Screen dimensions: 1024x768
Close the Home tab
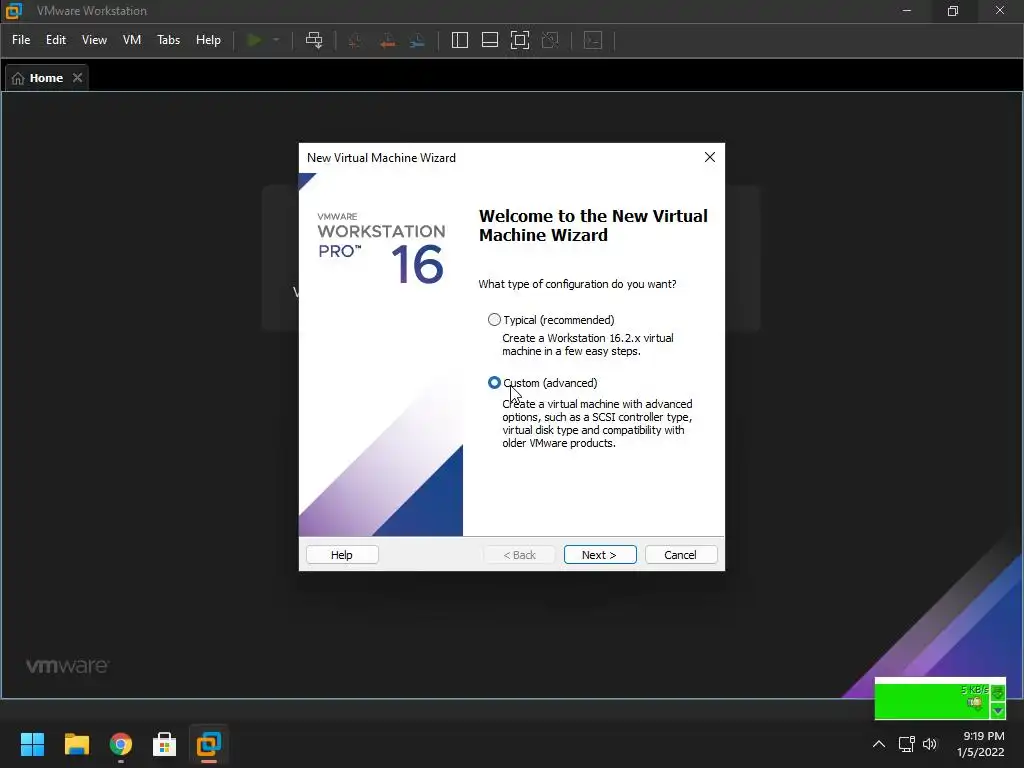point(78,78)
